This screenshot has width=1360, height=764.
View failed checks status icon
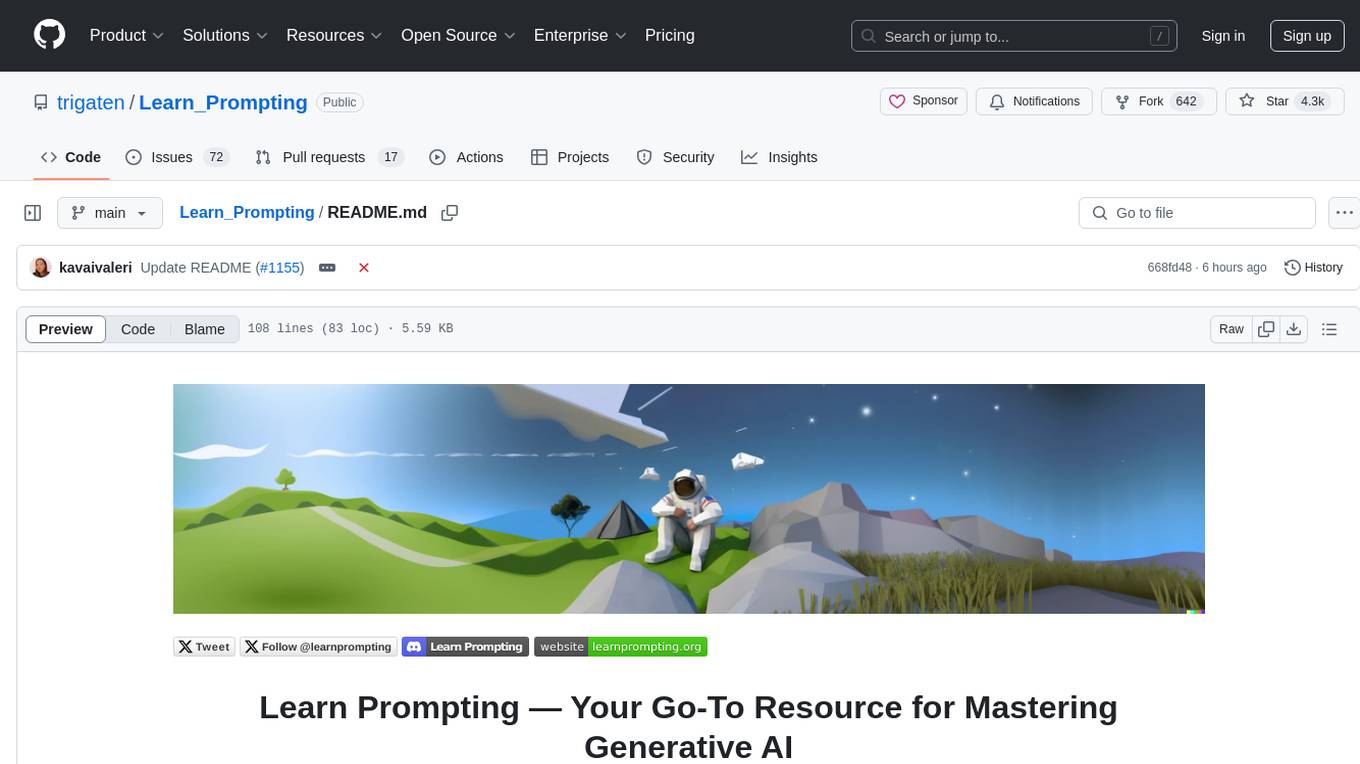click(x=364, y=267)
